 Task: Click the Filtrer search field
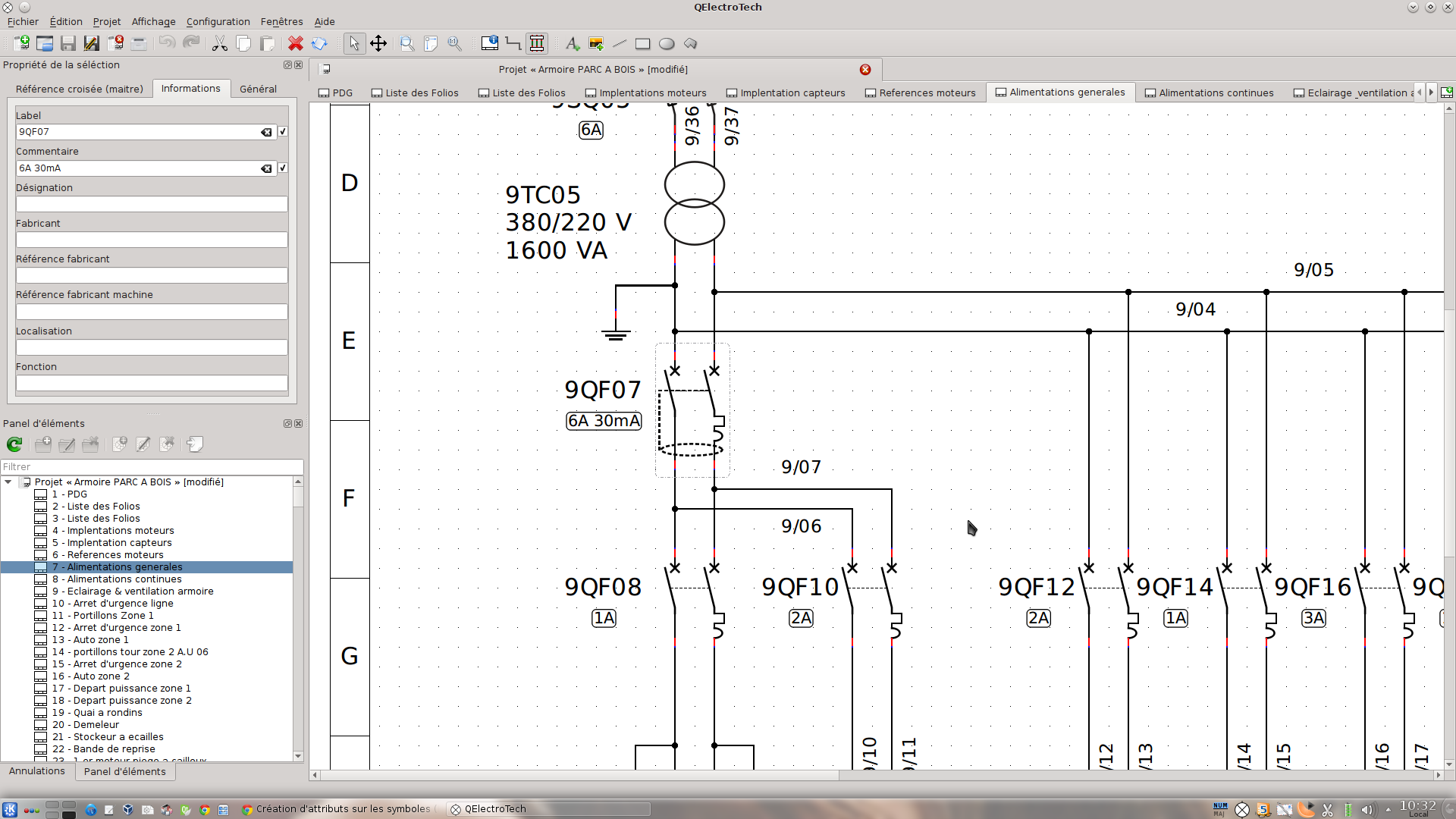click(152, 467)
